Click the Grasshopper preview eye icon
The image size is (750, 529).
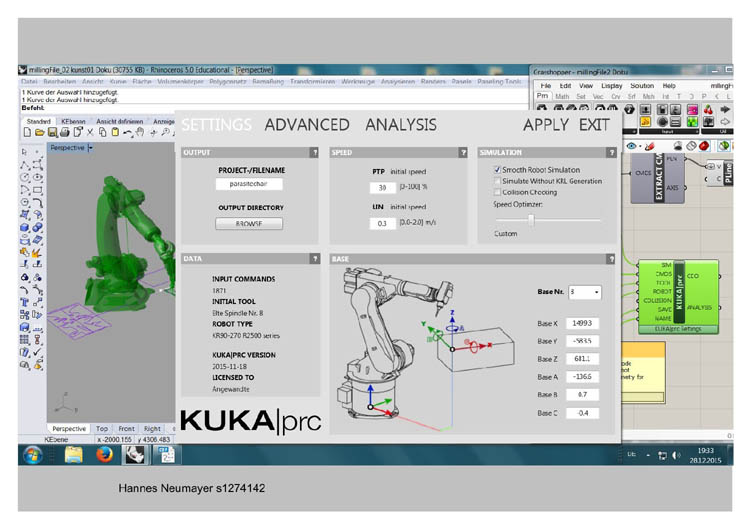pos(631,146)
